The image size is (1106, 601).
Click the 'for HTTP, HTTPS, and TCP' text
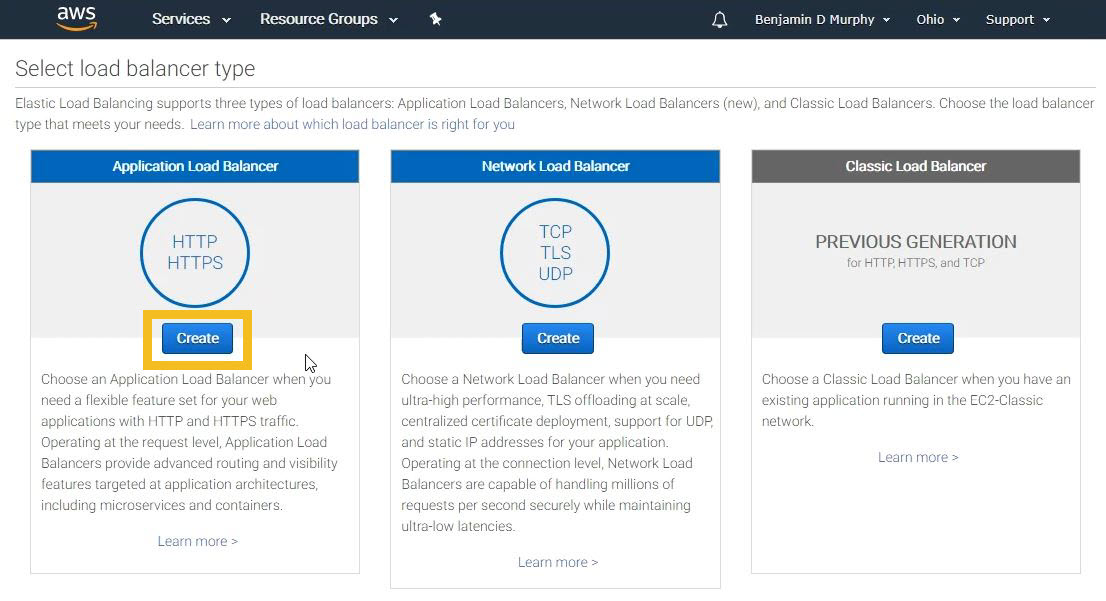pos(916,263)
